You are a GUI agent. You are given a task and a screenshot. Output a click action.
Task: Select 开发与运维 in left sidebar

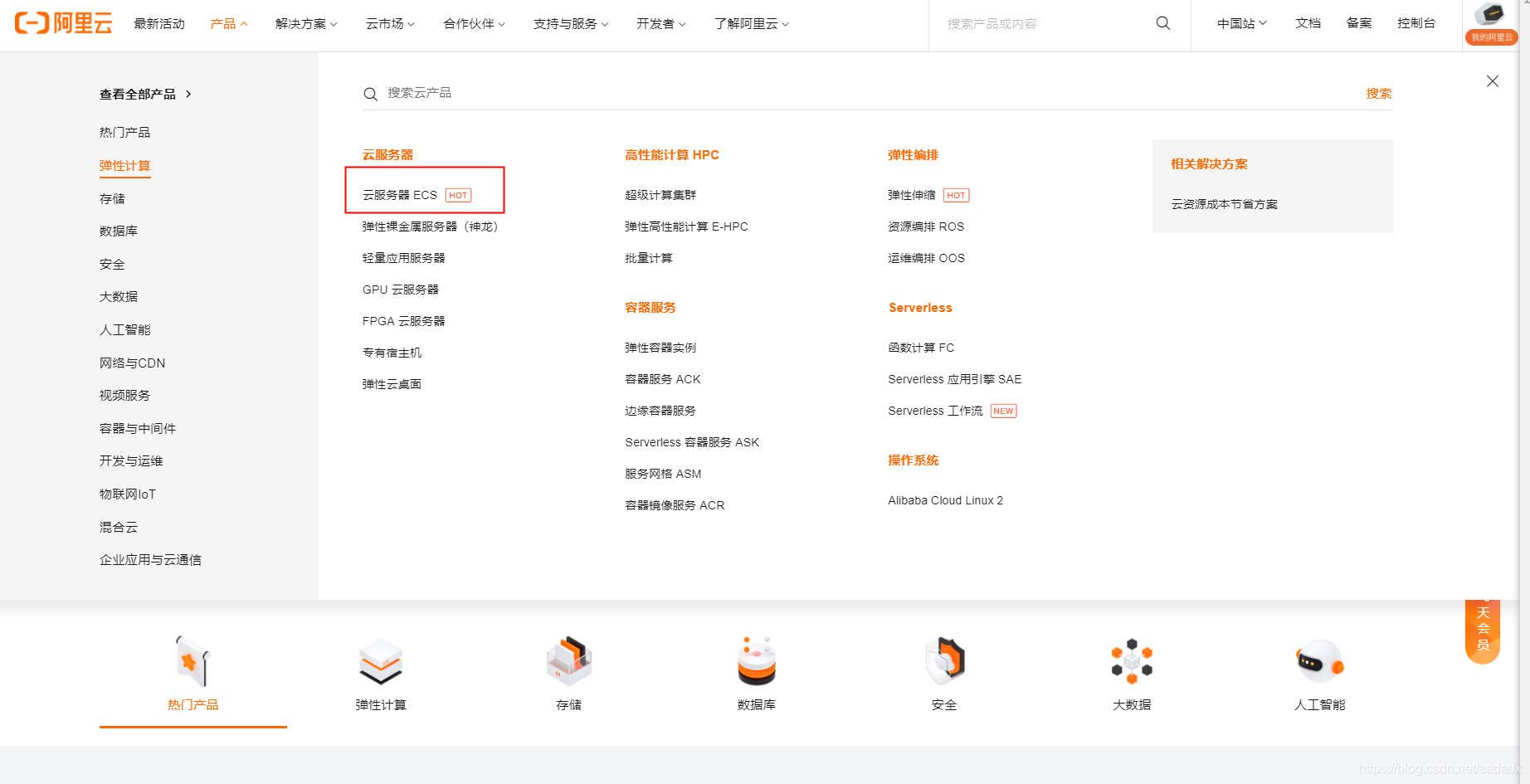pos(131,460)
